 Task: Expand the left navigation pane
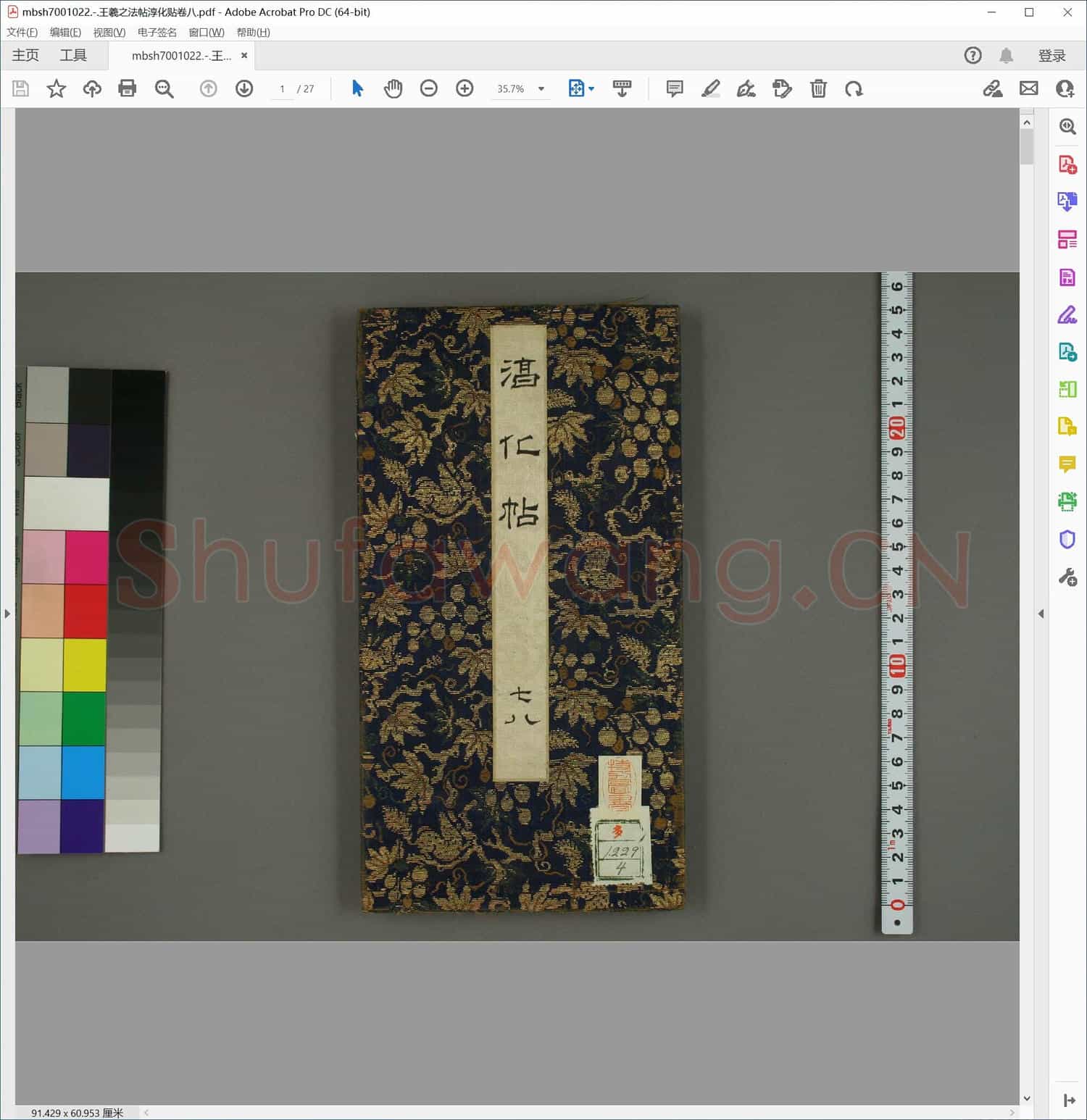coord(7,614)
